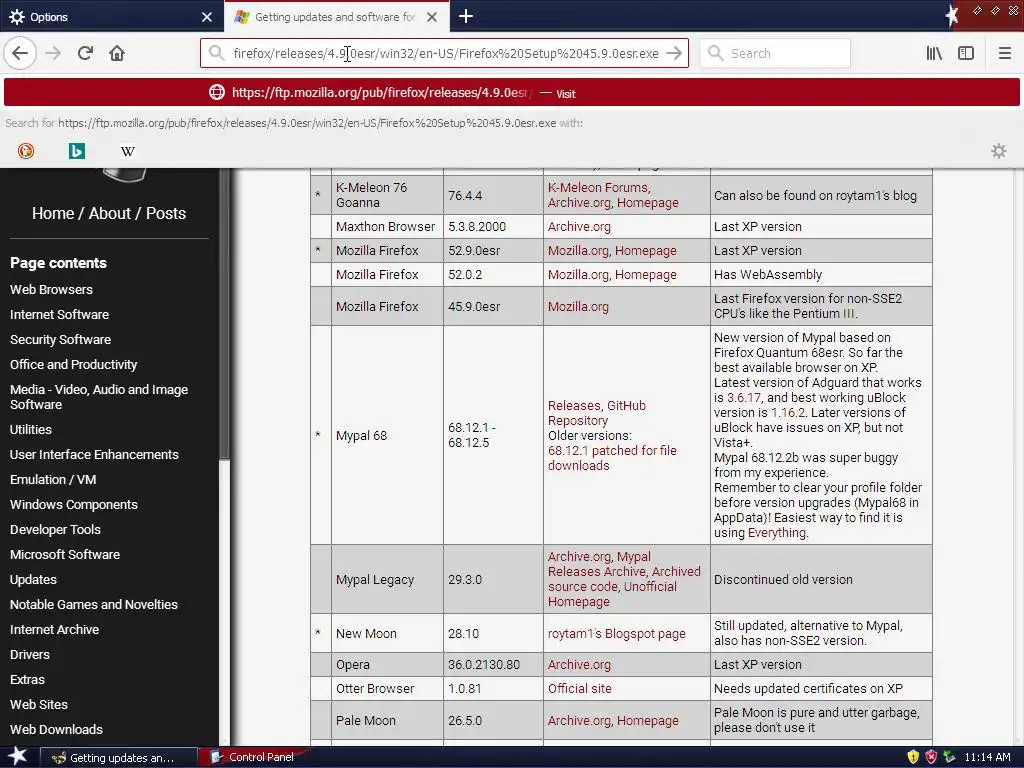This screenshot has height=768, width=1024.
Task: Click the Search input box
Action: click(x=775, y=53)
